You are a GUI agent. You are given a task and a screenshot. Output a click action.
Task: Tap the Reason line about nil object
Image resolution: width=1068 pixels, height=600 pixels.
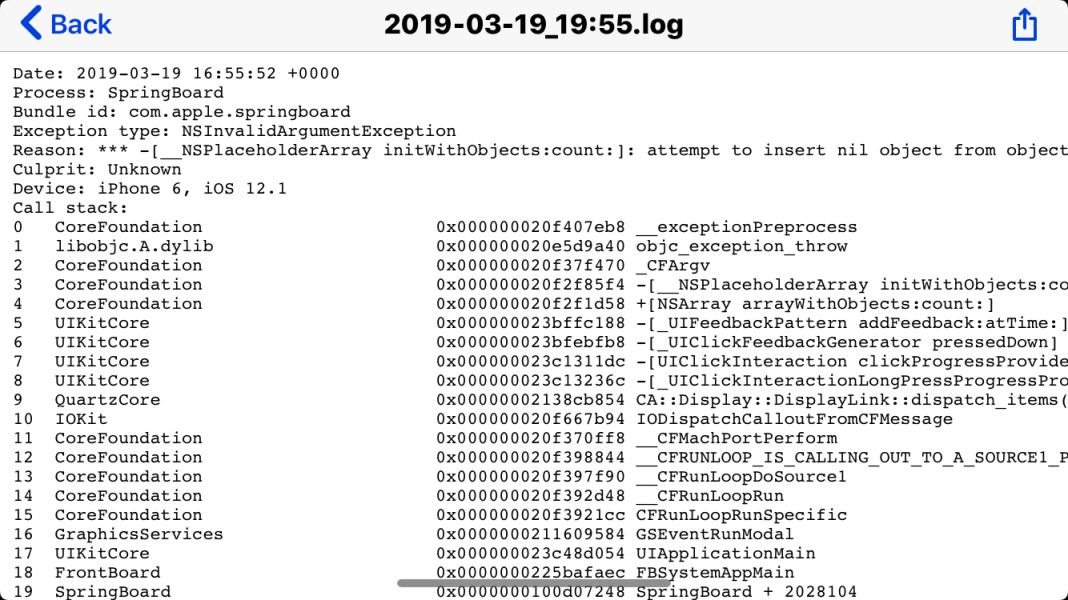coord(540,150)
